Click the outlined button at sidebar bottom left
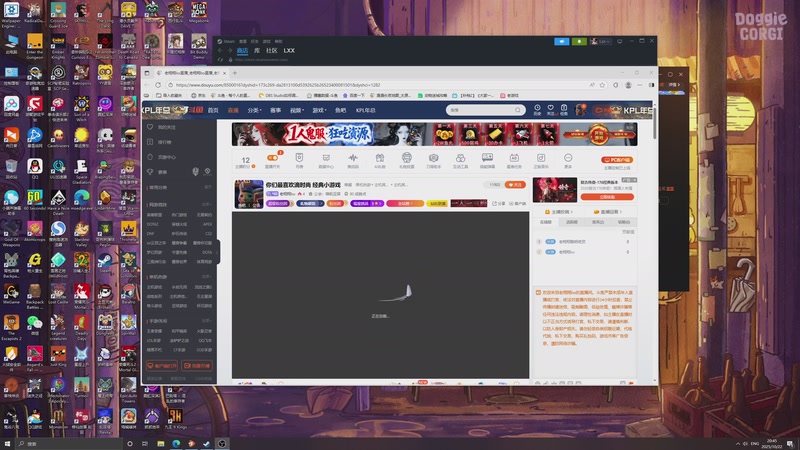This screenshot has width=800, height=450. point(162,366)
